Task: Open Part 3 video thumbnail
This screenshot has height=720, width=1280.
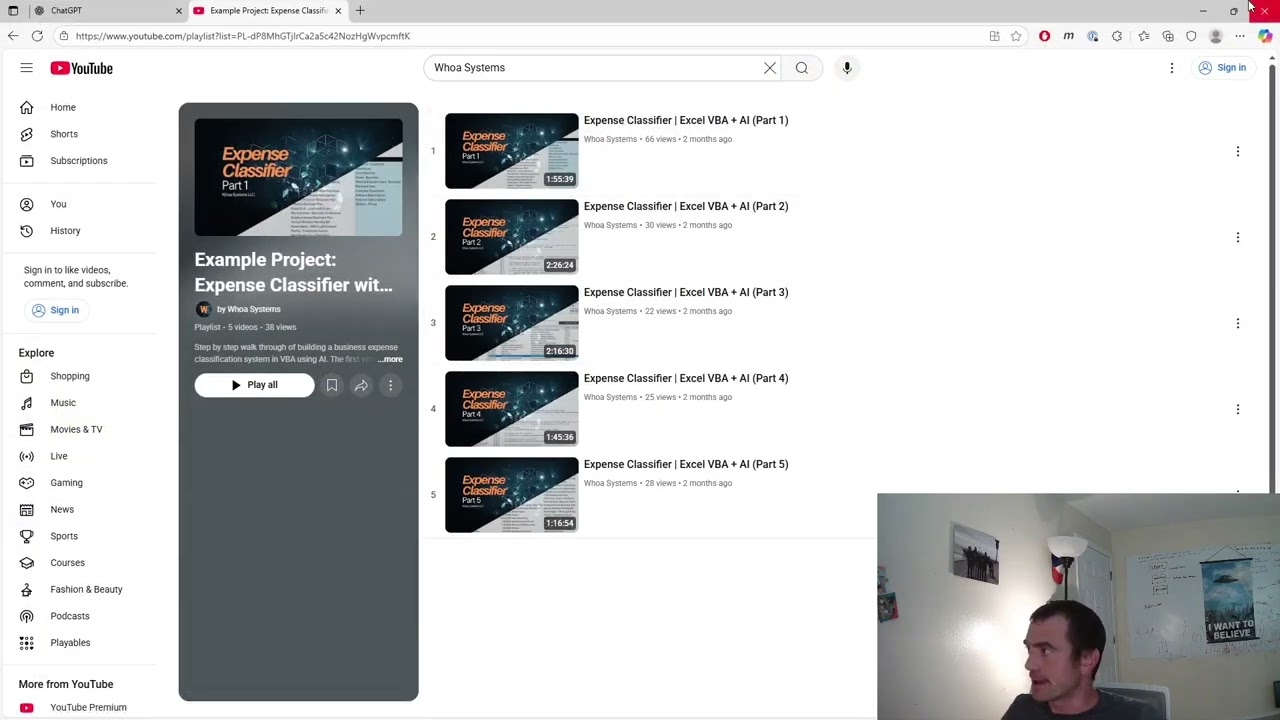Action: pyautogui.click(x=512, y=323)
